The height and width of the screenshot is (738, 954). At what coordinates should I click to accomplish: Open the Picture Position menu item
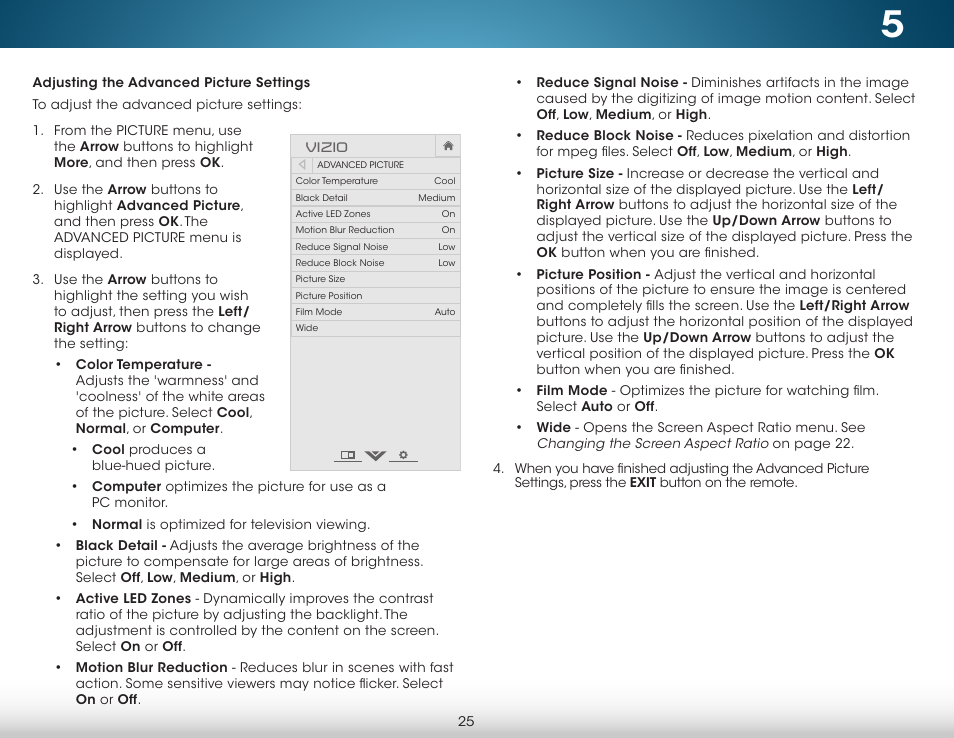375,296
